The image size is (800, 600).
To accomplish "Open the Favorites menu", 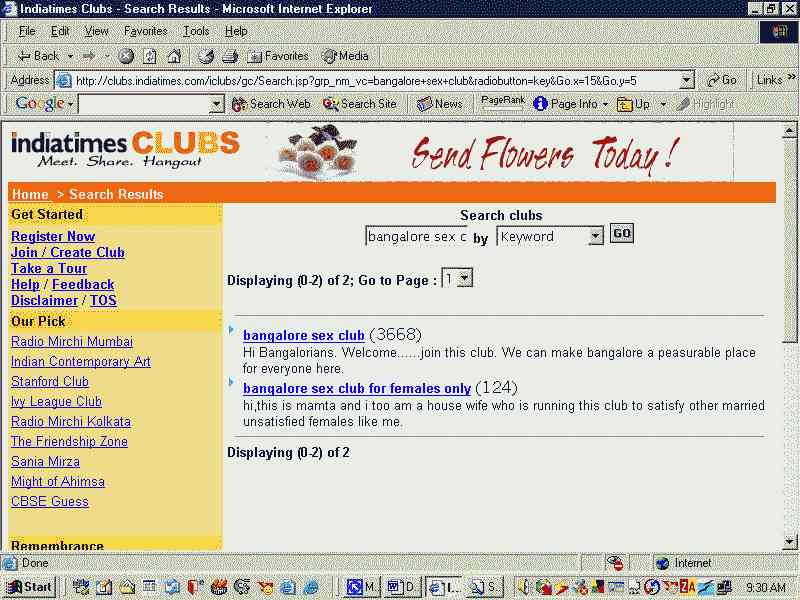I will tap(145, 32).
